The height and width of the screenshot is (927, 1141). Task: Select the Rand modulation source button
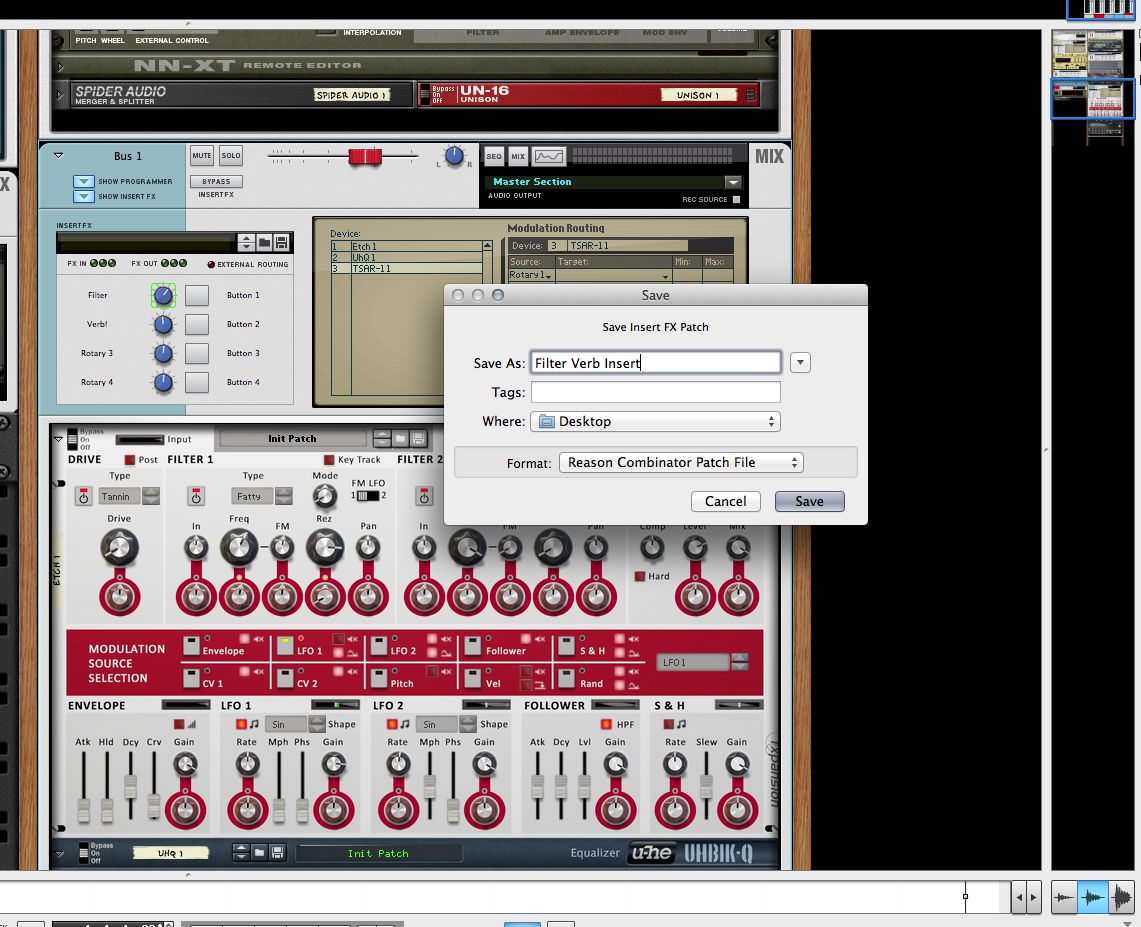click(x=567, y=678)
